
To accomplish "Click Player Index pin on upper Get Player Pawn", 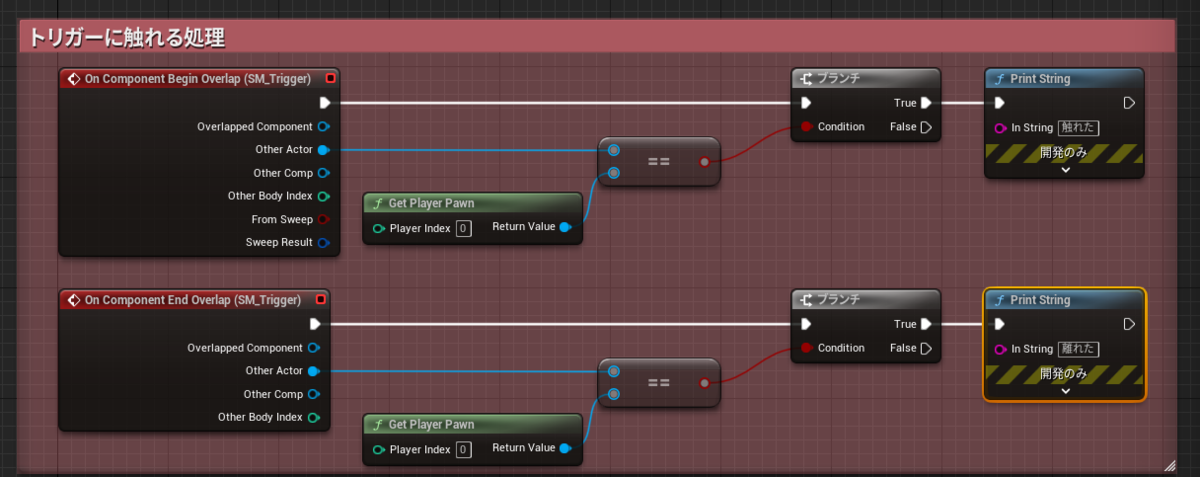I will (378, 229).
